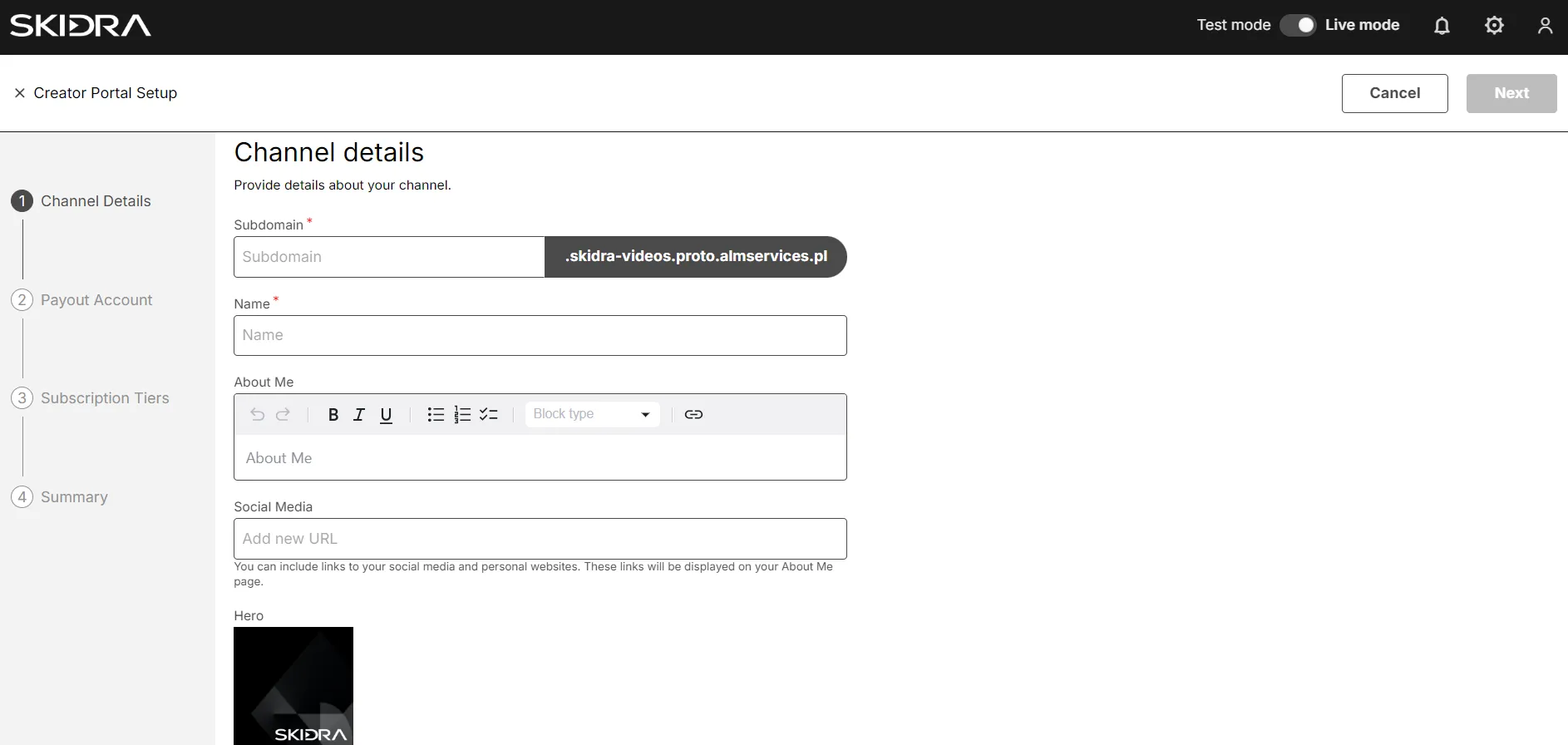Toggle bold formatting in About Me
Screen dimensions: 1568x745
pos(333,415)
